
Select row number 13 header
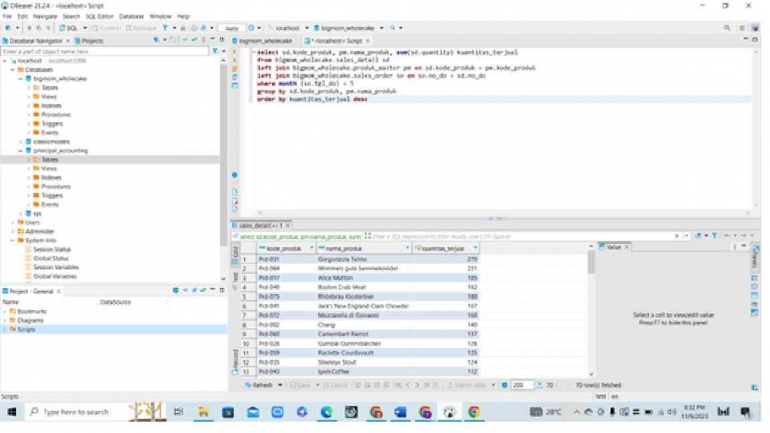246,372
